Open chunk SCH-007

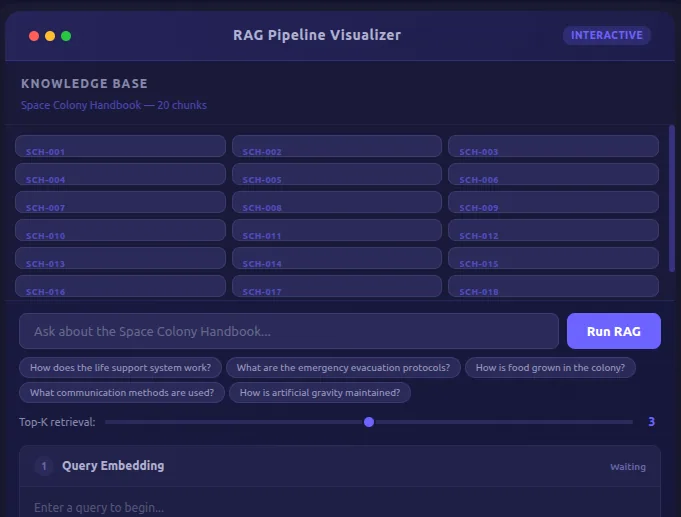coord(120,202)
